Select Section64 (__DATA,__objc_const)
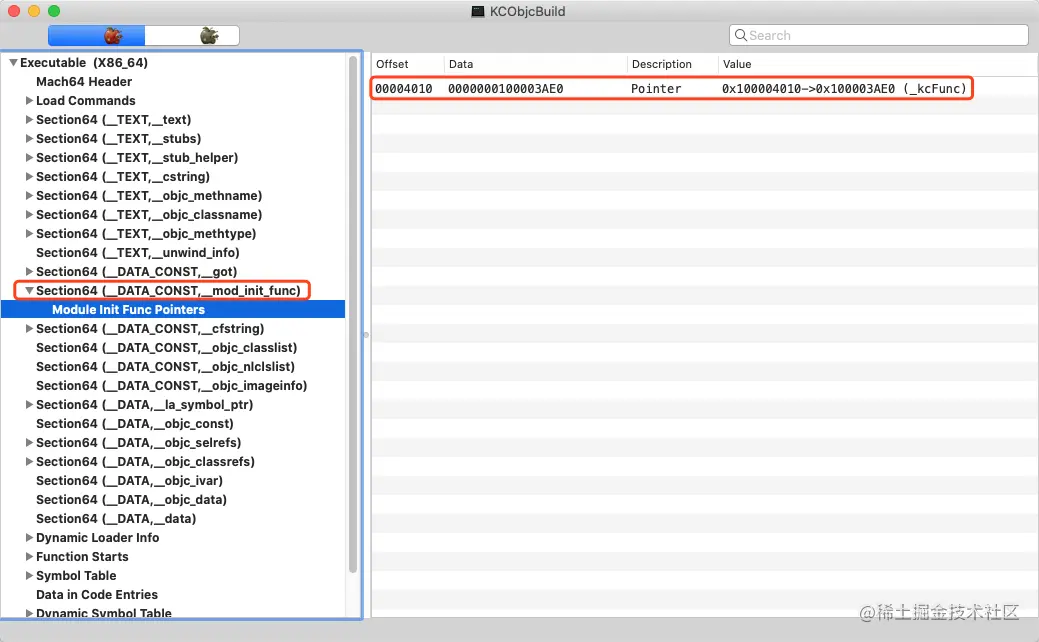 tap(135, 423)
